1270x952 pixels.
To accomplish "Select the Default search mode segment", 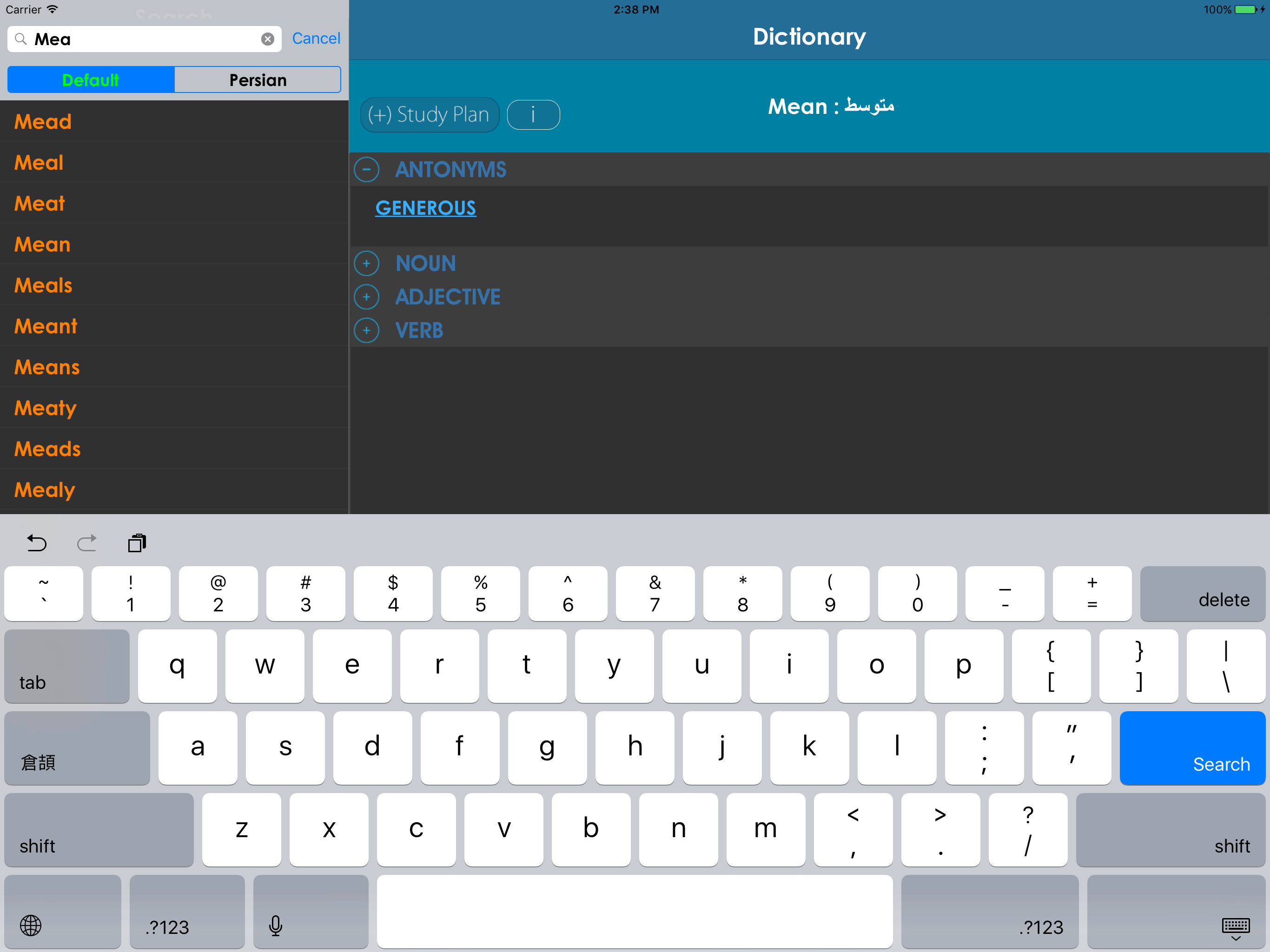I will pyautogui.click(x=91, y=80).
